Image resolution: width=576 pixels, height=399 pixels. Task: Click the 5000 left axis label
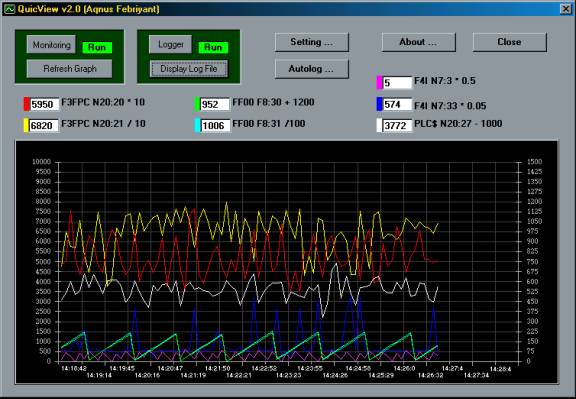pos(43,262)
